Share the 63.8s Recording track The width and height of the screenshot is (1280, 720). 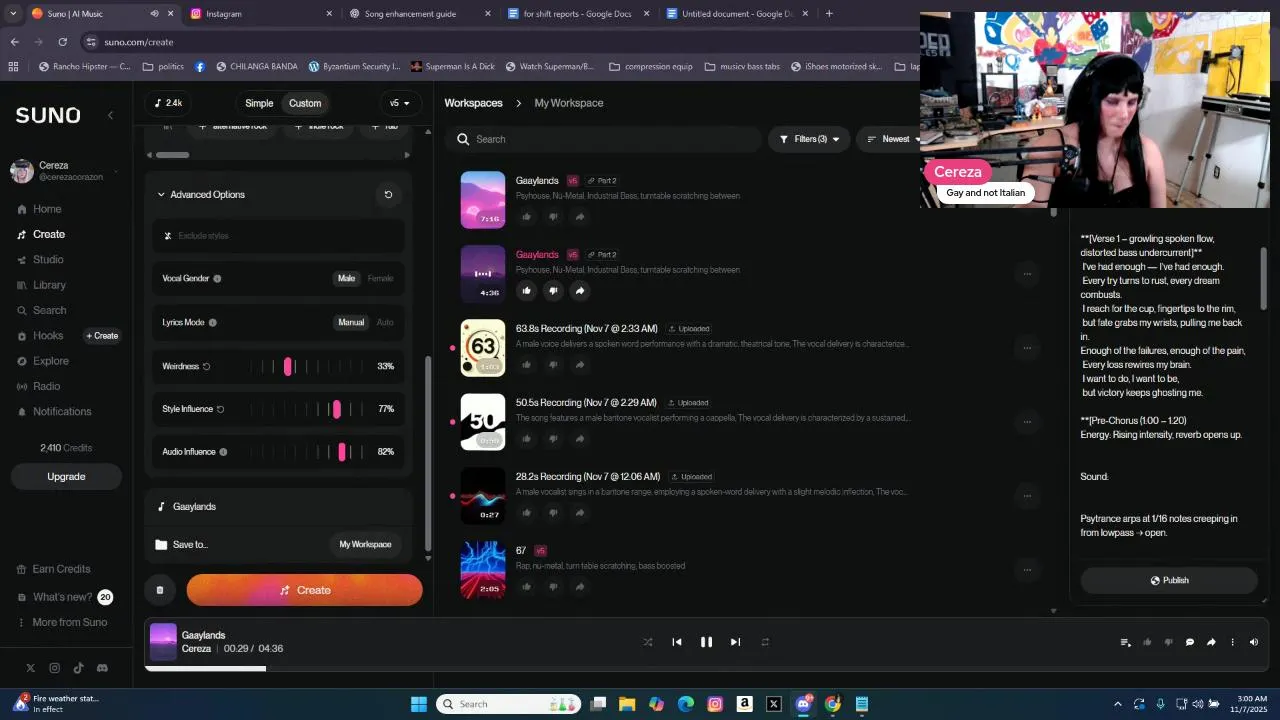click(580, 365)
